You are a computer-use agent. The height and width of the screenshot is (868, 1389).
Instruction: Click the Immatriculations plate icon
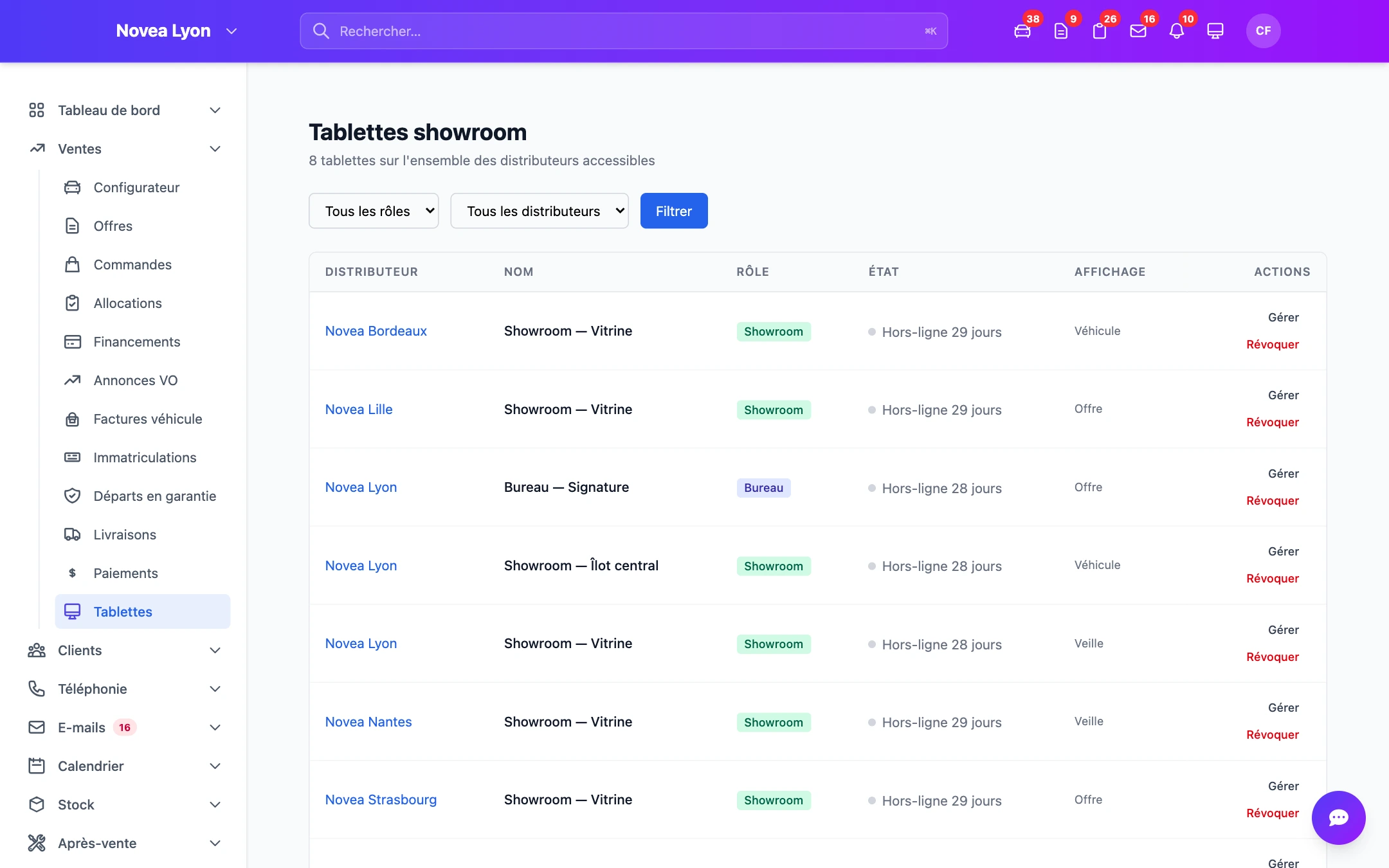click(x=73, y=457)
